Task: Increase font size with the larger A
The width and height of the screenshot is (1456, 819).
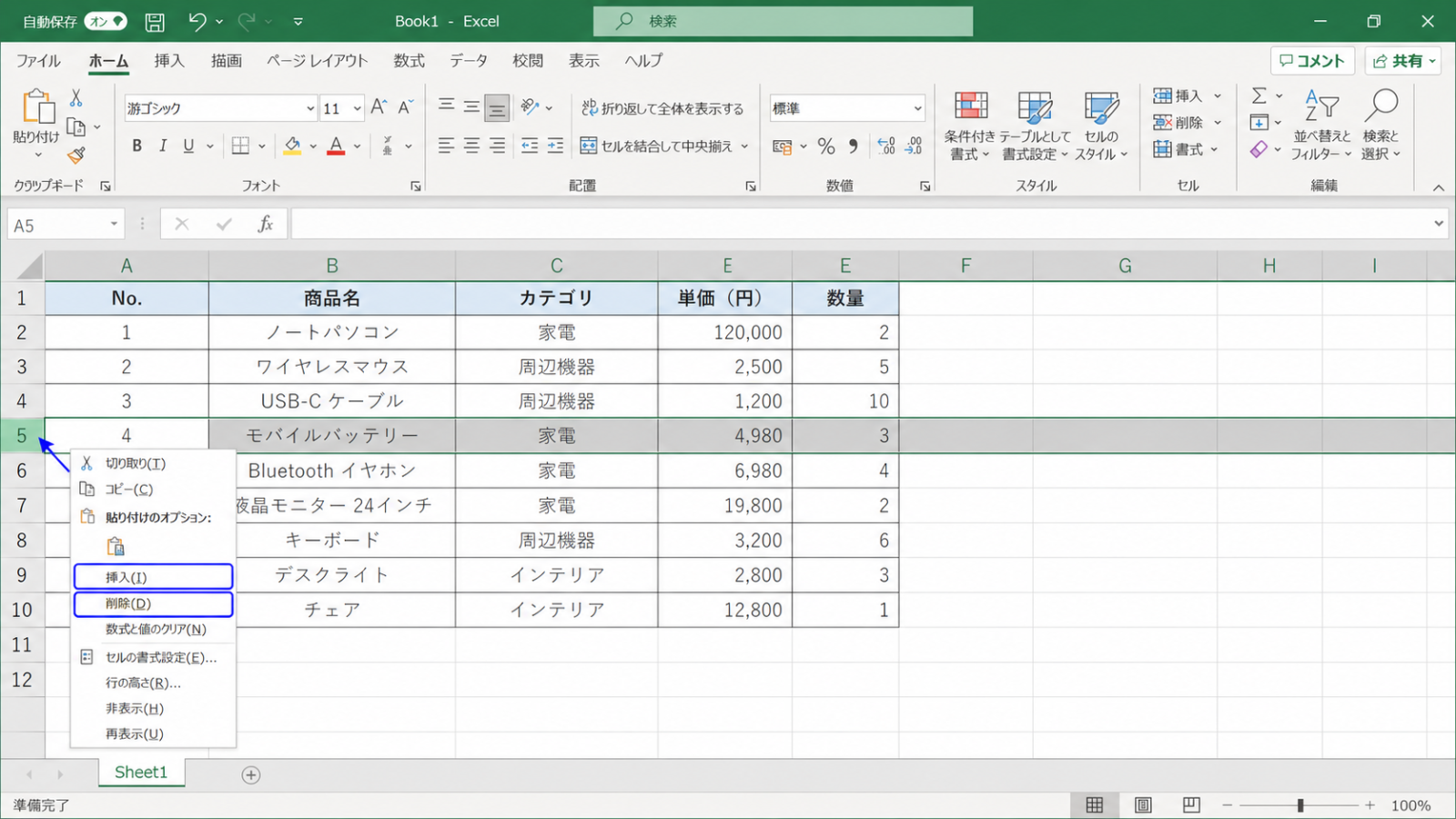Action: pos(379,107)
